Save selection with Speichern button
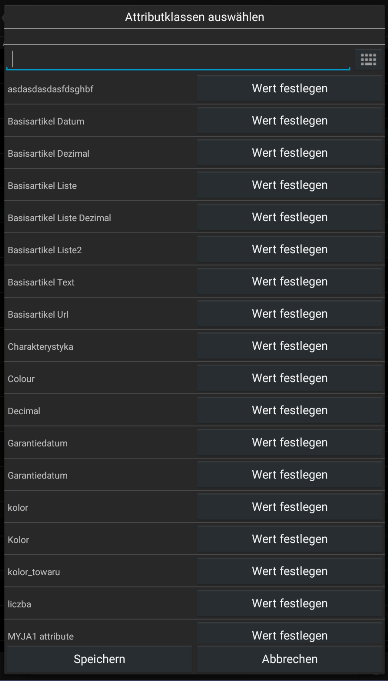388x681 pixels. coord(99,659)
